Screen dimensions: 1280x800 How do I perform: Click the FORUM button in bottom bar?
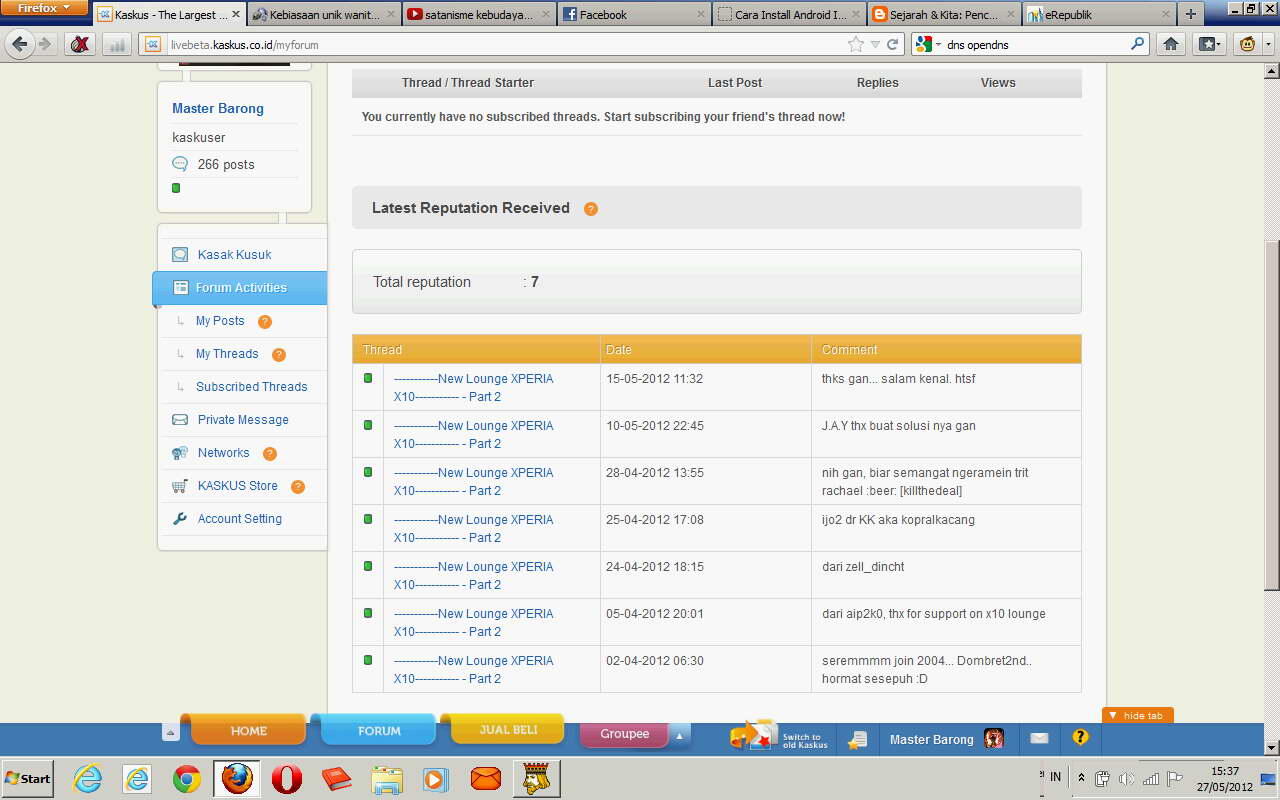(x=379, y=730)
